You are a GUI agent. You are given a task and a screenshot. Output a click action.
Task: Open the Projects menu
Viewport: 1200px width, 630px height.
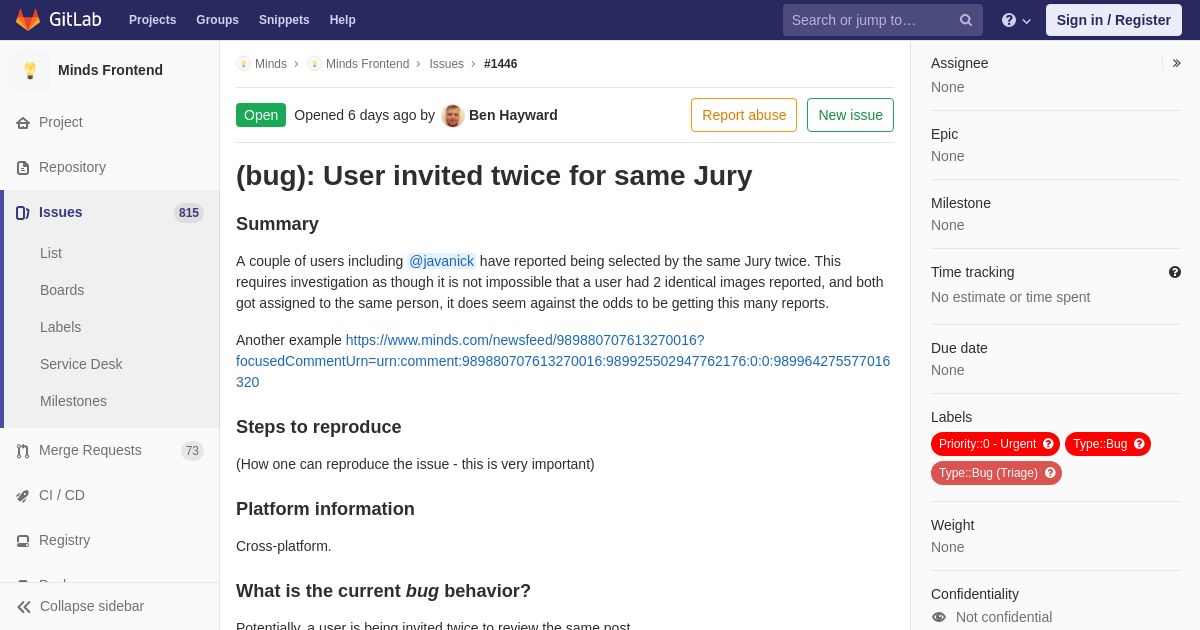pos(152,20)
